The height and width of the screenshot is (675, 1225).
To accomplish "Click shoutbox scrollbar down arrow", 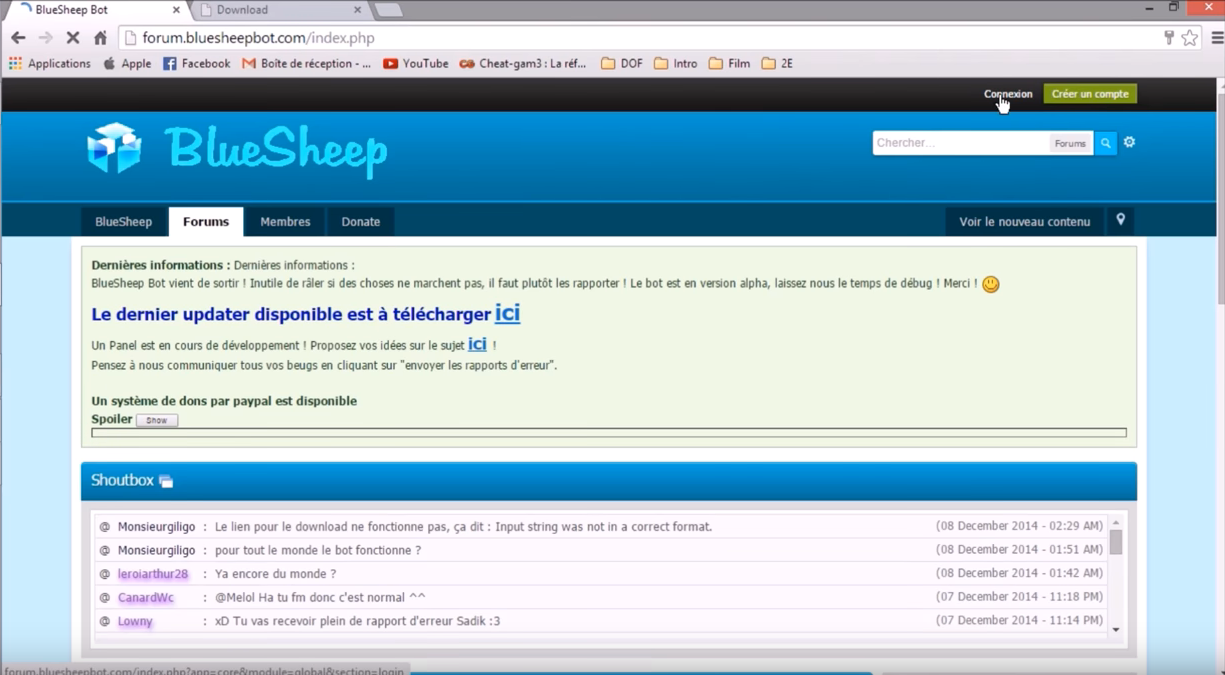I will point(1116,630).
